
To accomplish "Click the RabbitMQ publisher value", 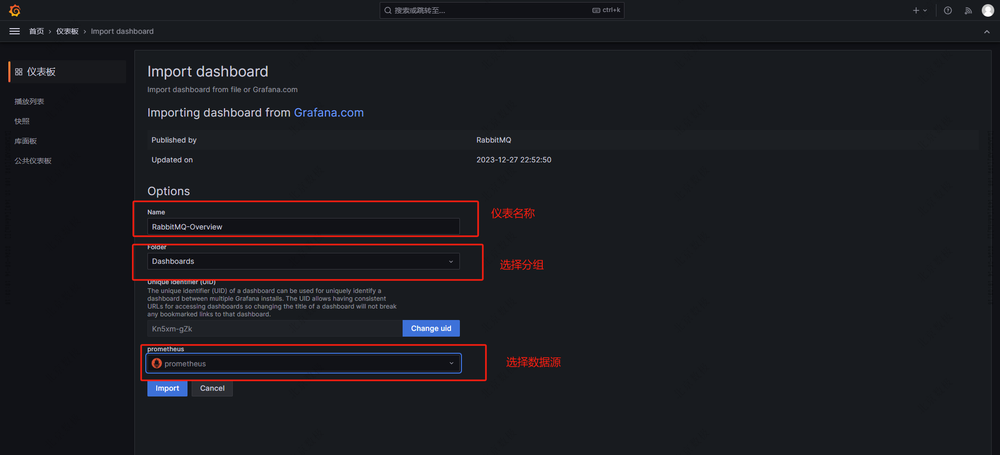I will (x=494, y=140).
